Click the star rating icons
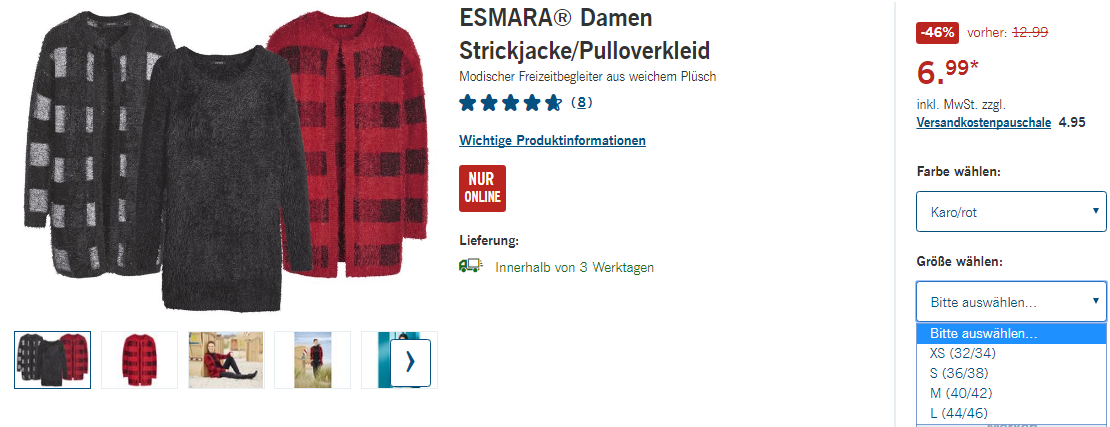 point(510,103)
